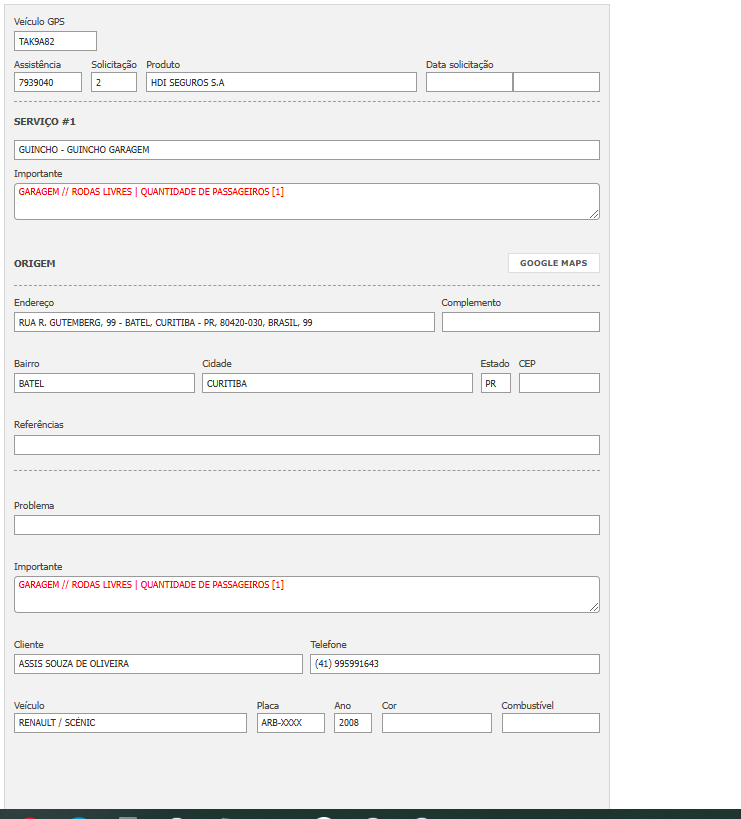Viewport: 741px width, 819px height.
Task: Click the Placa field showing ARB-XXXX
Action: 290,723
